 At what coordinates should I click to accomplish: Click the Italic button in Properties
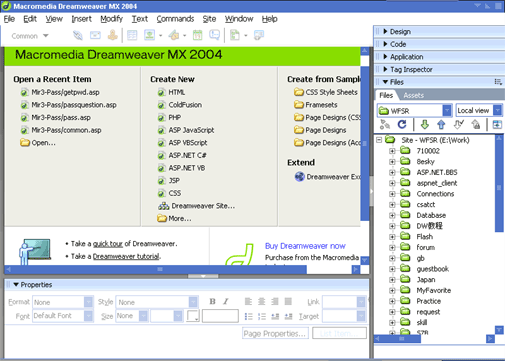click(226, 301)
